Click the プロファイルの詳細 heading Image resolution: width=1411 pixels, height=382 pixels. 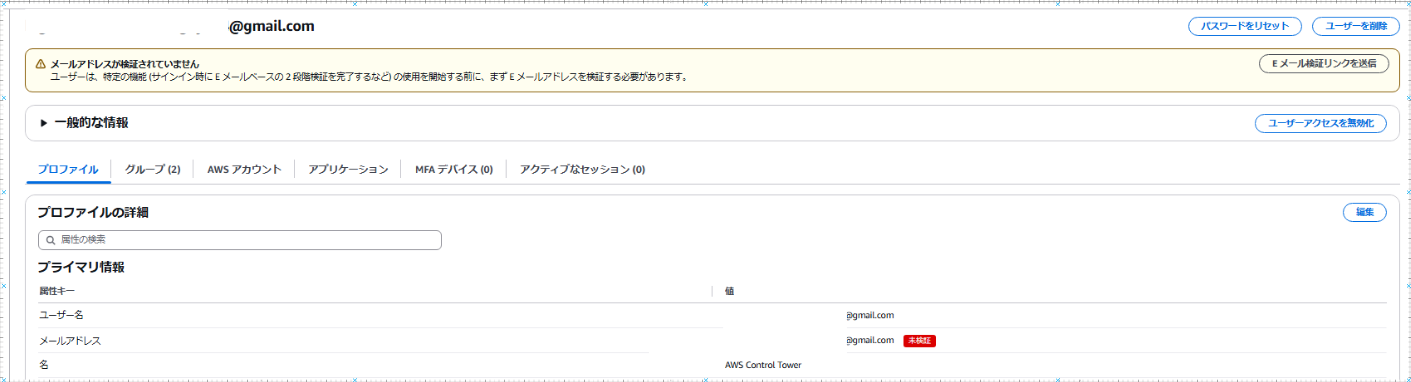click(x=92, y=212)
